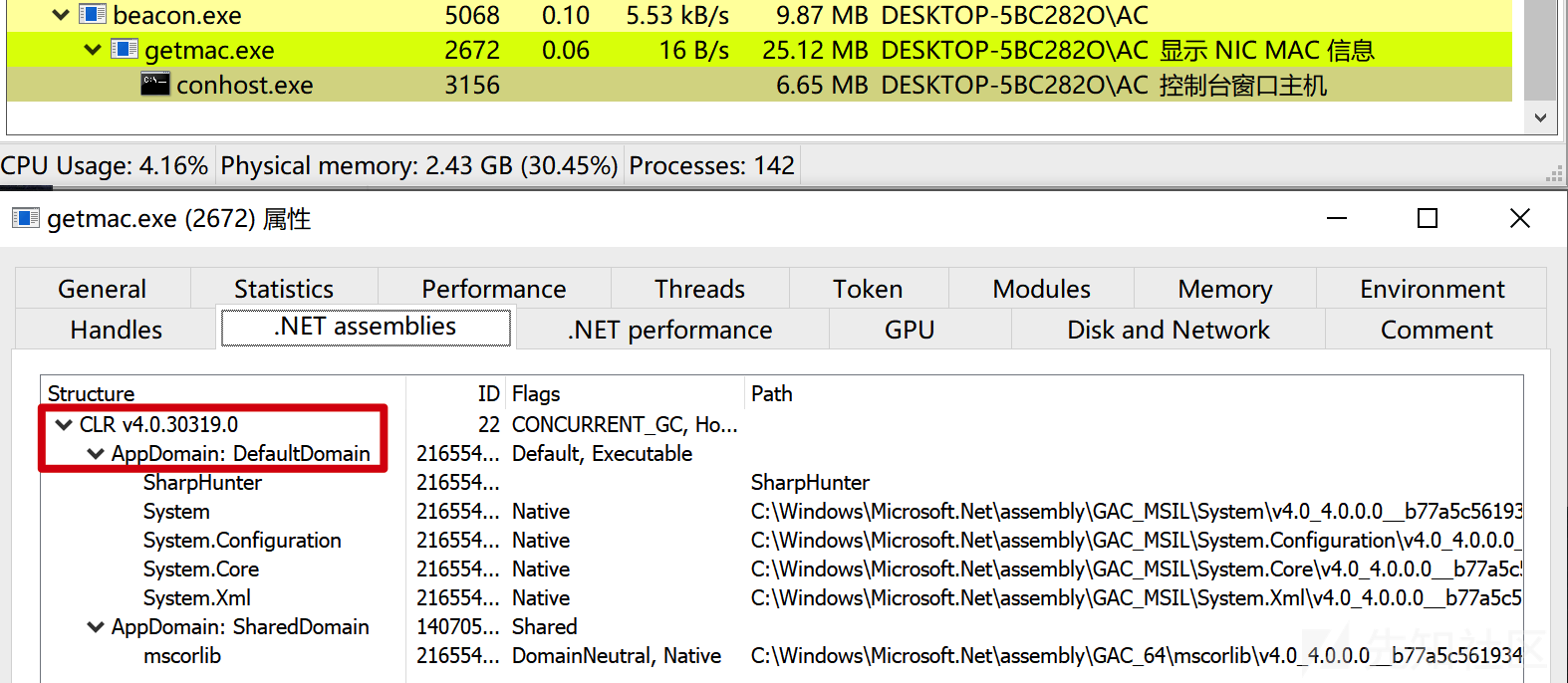The height and width of the screenshot is (683, 1568).
Task: Switch to the .NET performance tab
Action: click(x=670, y=330)
